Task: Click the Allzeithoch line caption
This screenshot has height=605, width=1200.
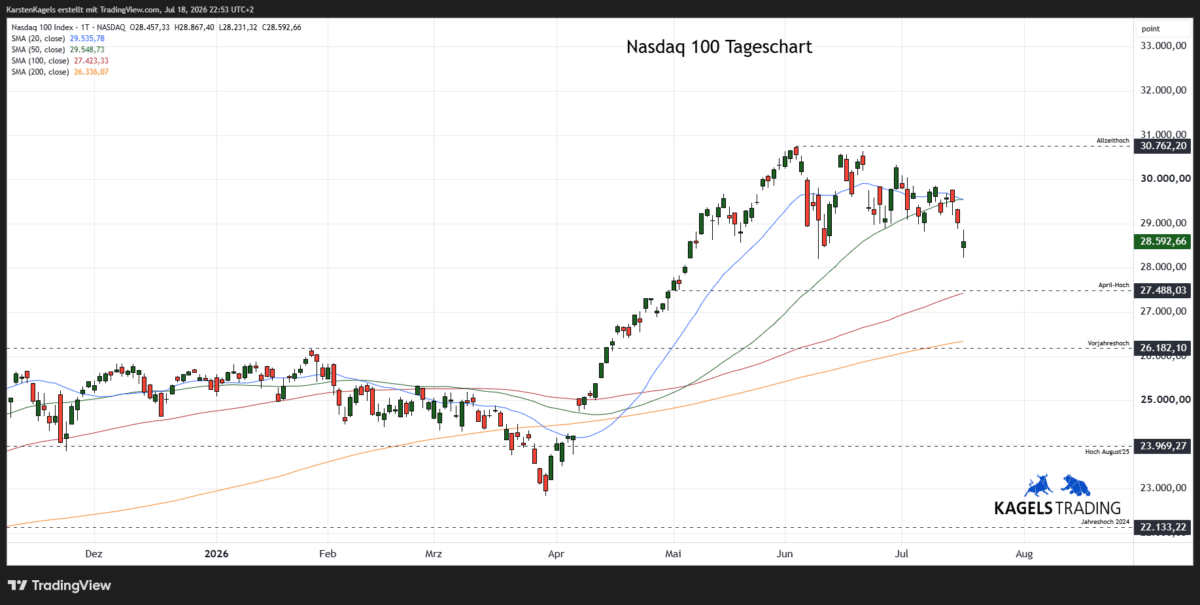Action: [1112, 141]
